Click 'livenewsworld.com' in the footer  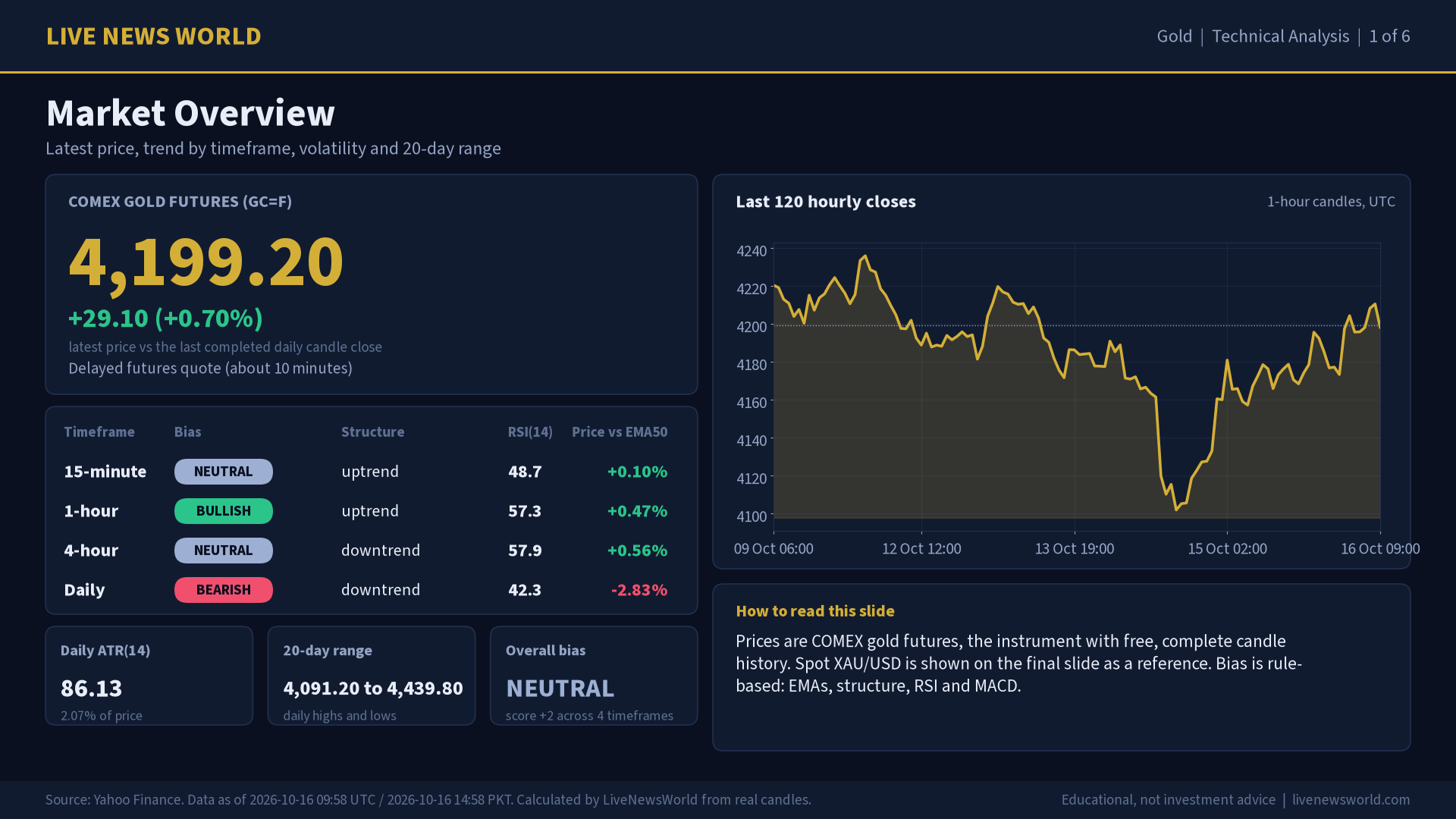click(x=1351, y=800)
